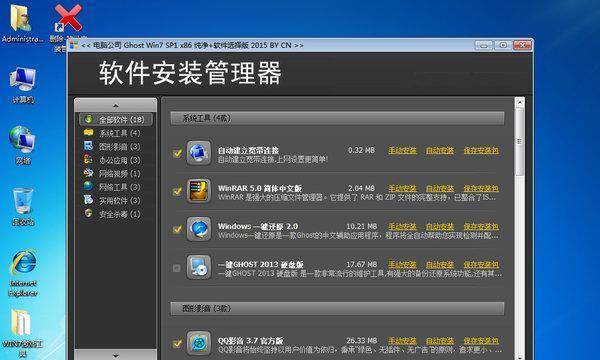Click the WinRAR 5.0 简体中文版 title text
Viewport: 600px width, 360px height.
260,188
